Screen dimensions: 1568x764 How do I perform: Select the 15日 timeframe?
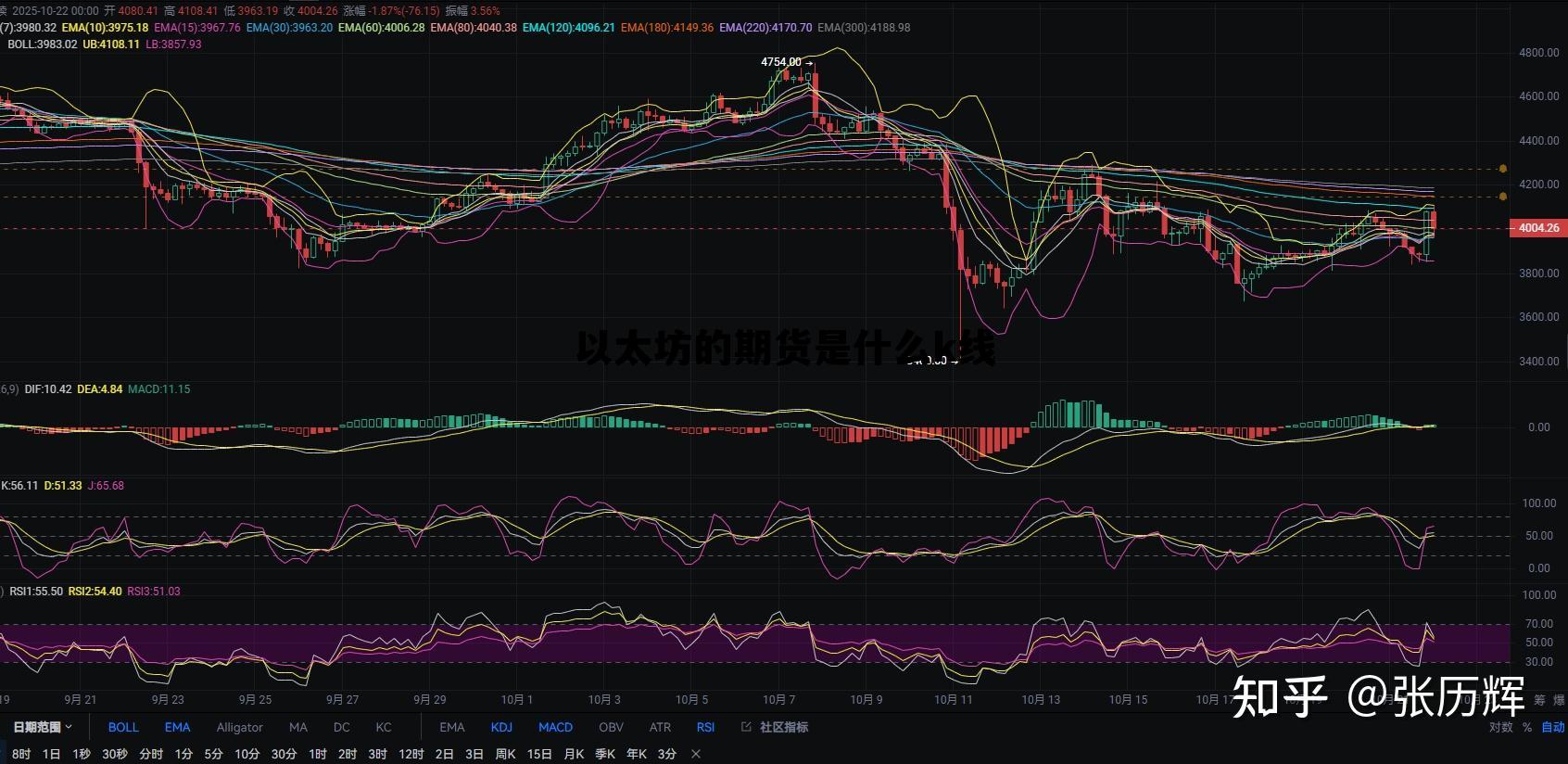tap(539, 755)
